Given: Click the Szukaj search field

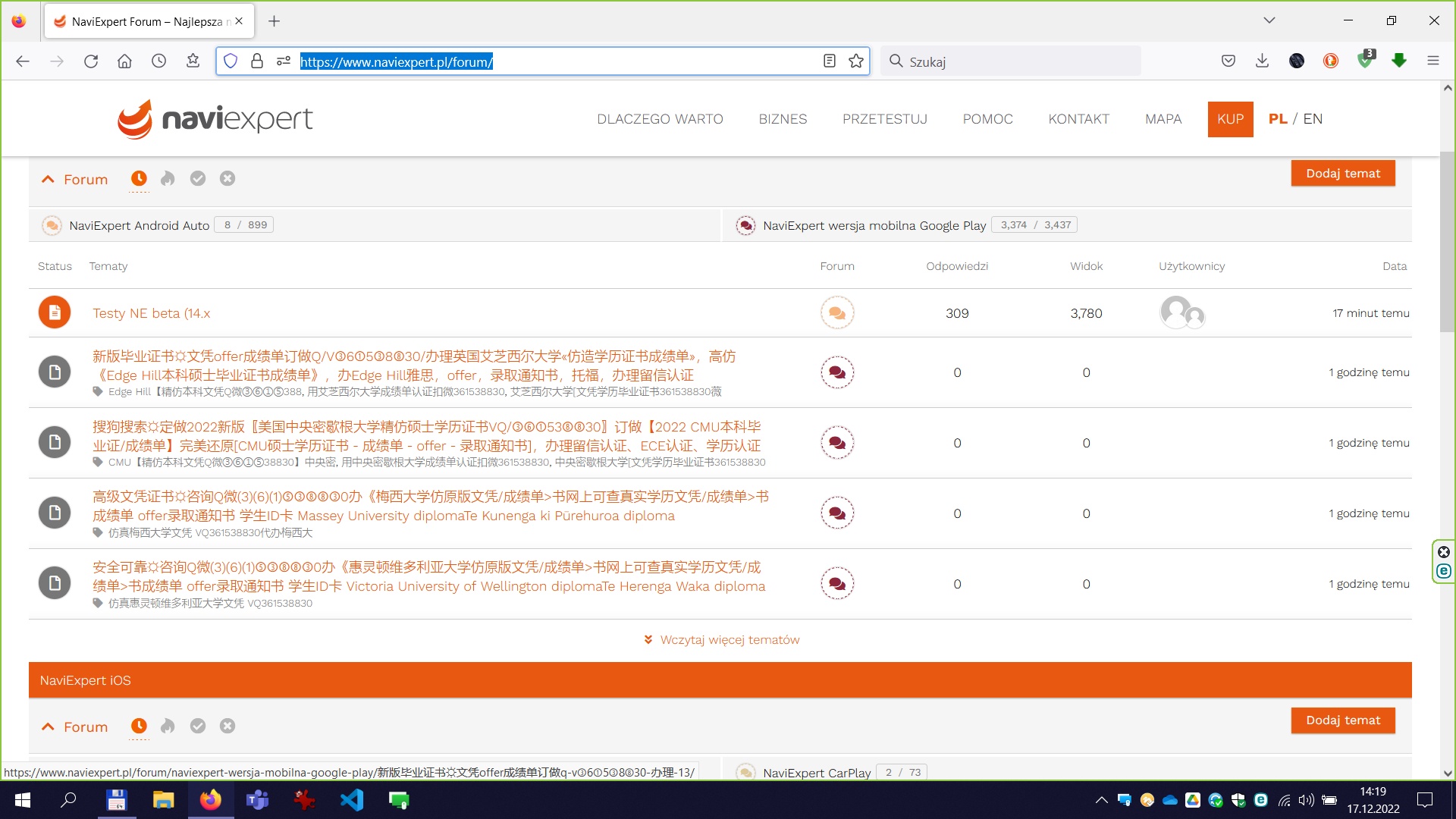Looking at the screenshot, I should pyautogui.click(x=1010, y=61).
